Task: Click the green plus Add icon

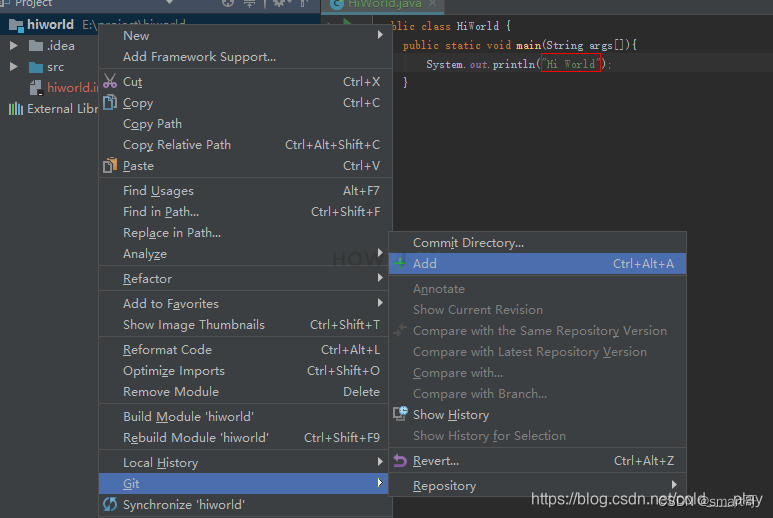Action: [x=400, y=264]
